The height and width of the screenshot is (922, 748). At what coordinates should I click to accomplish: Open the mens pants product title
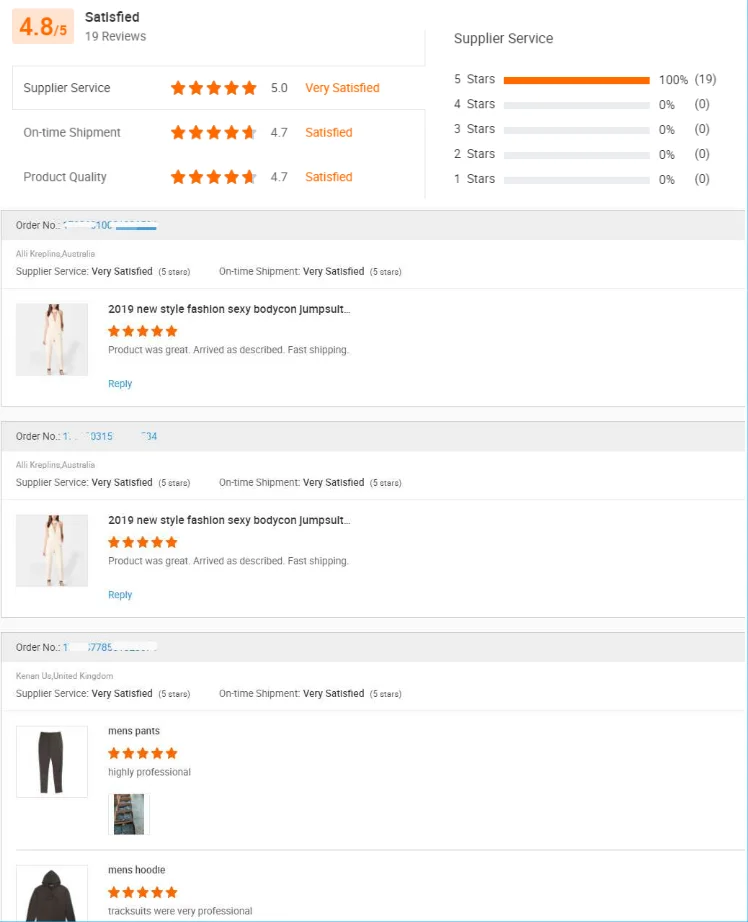point(134,731)
